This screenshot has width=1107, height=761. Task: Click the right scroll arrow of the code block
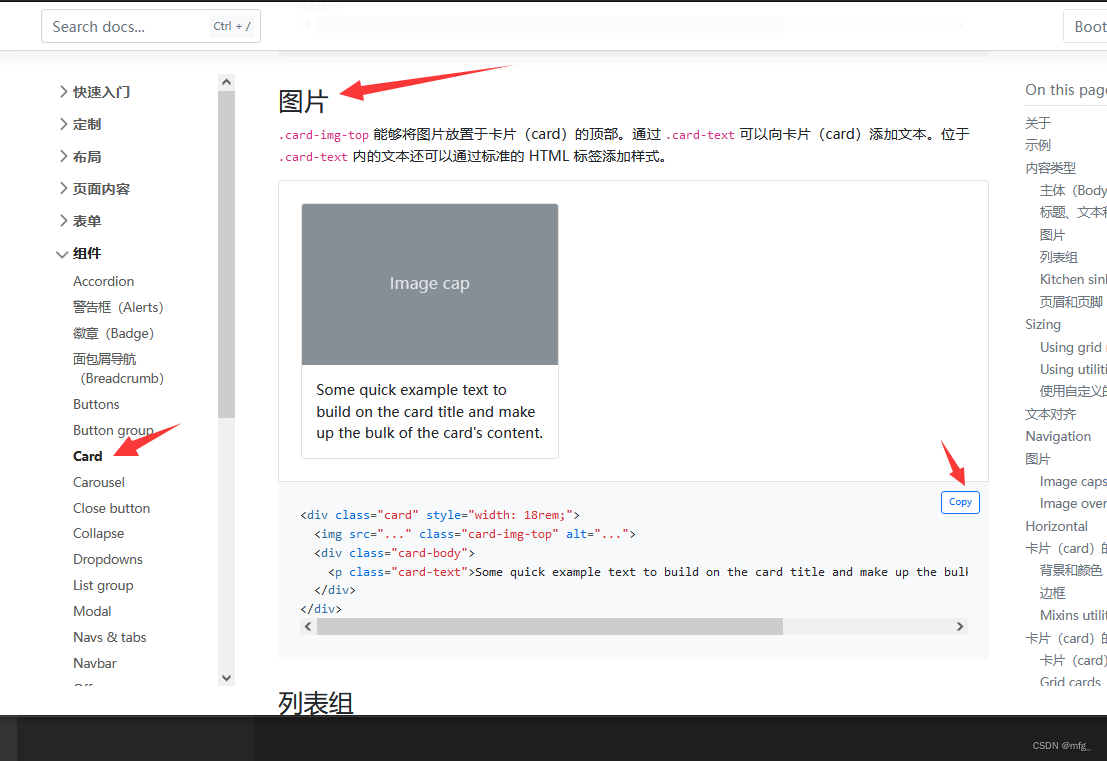tap(960, 625)
